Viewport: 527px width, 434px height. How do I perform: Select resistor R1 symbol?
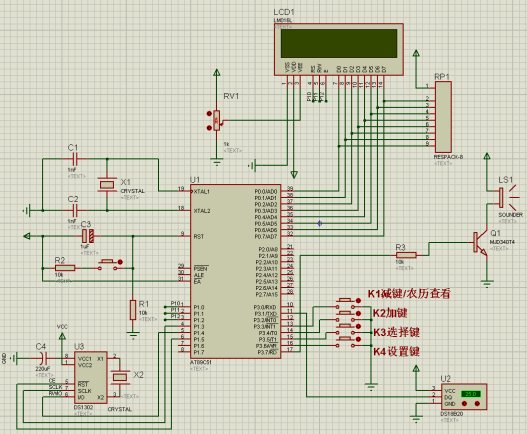133,310
